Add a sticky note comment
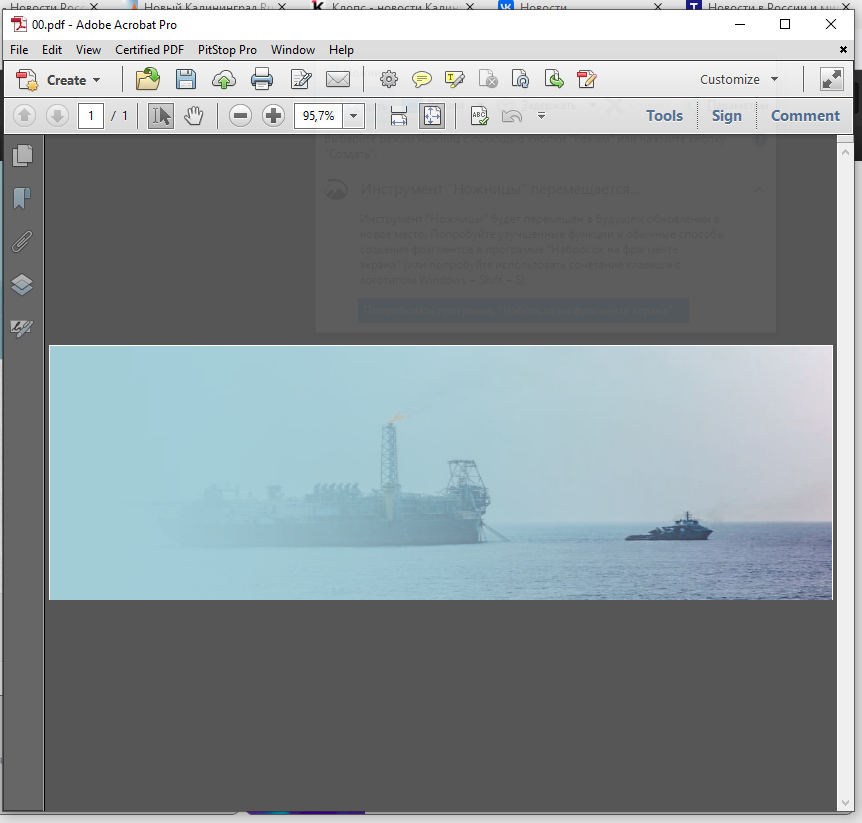 click(x=422, y=80)
